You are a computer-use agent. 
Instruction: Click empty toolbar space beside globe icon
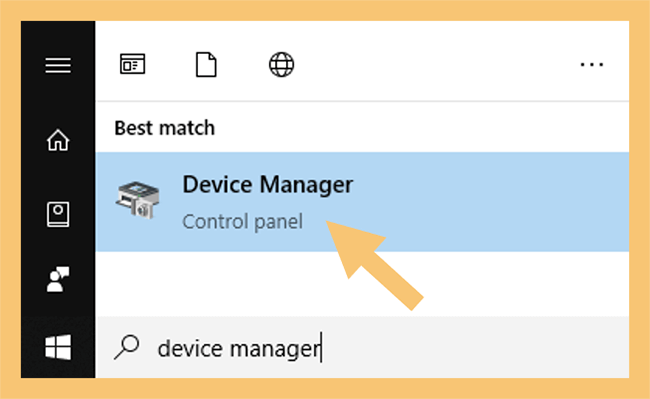click(x=435, y=64)
